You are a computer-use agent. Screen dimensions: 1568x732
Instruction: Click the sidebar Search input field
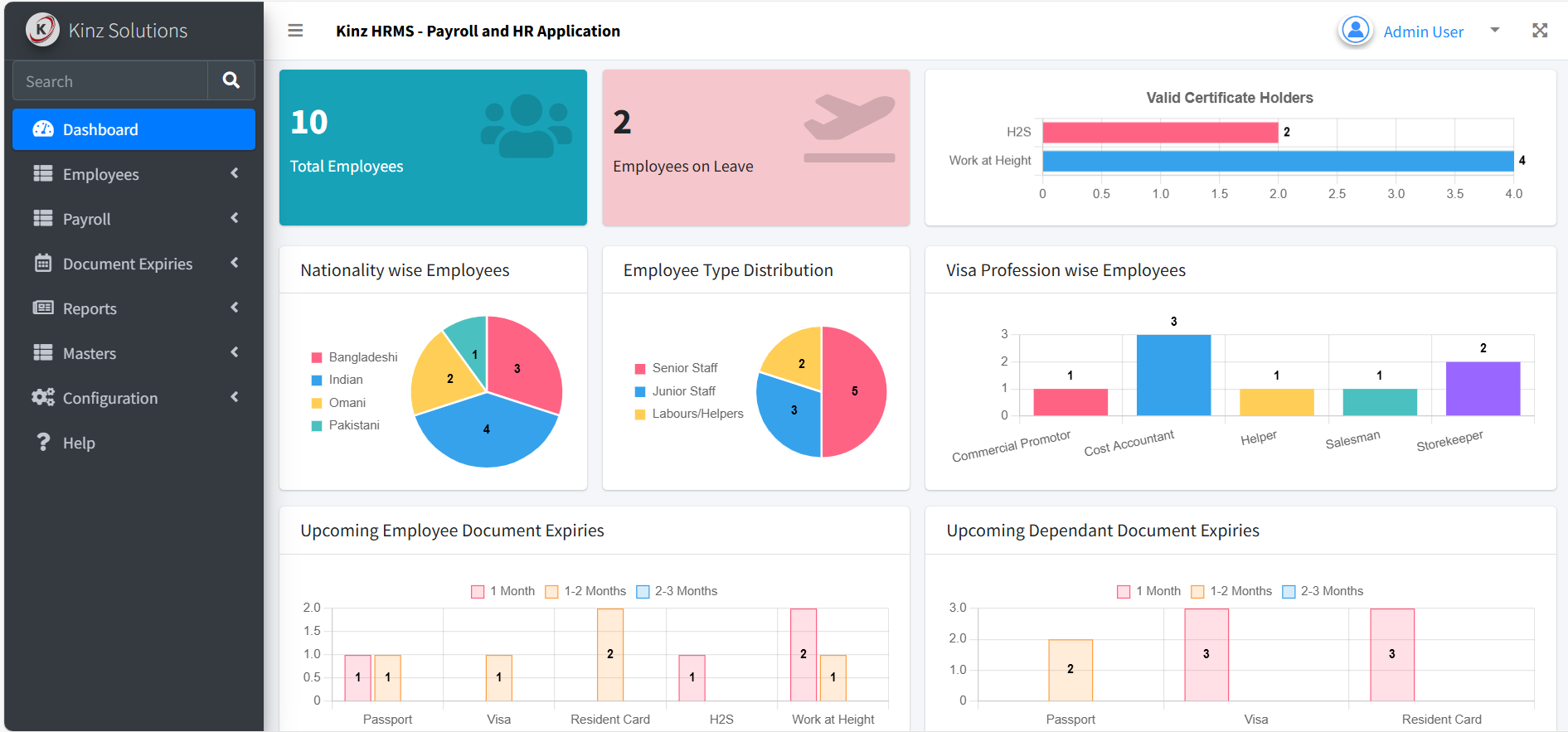pos(110,80)
